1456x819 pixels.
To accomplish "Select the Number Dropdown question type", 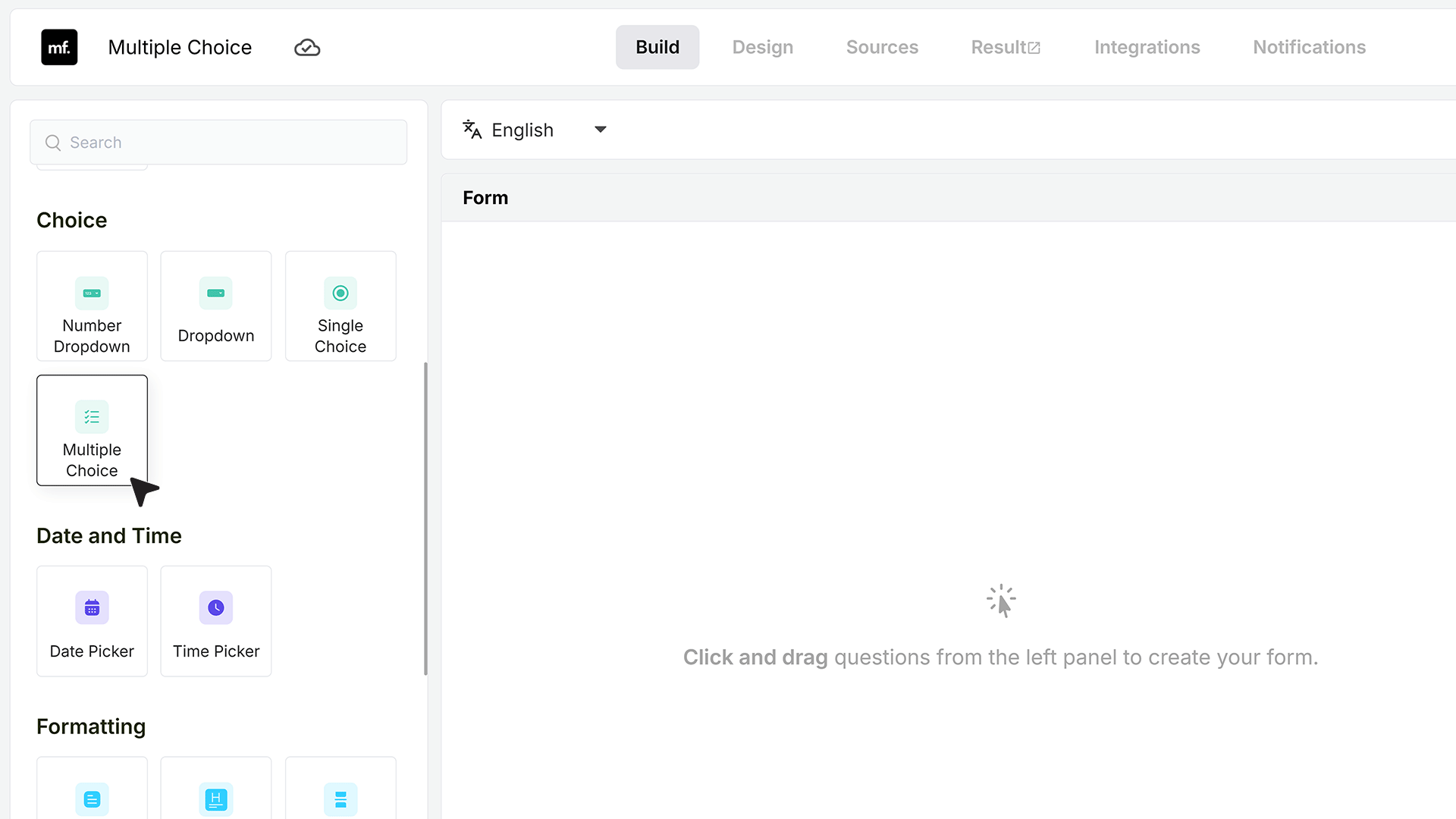I will tap(92, 306).
